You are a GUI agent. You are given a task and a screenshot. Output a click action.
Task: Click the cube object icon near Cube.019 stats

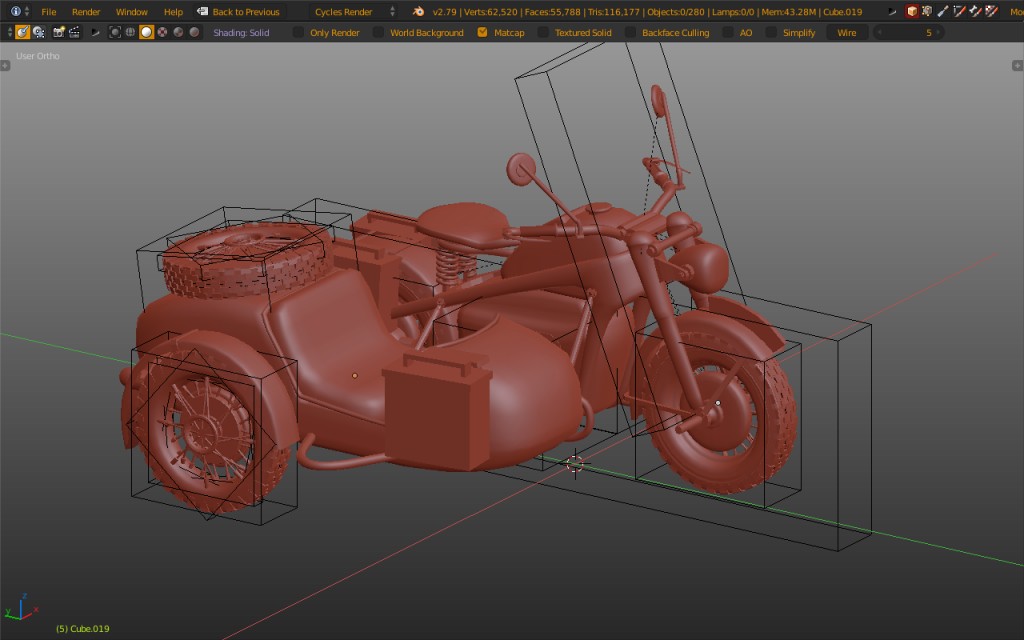(912, 11)
